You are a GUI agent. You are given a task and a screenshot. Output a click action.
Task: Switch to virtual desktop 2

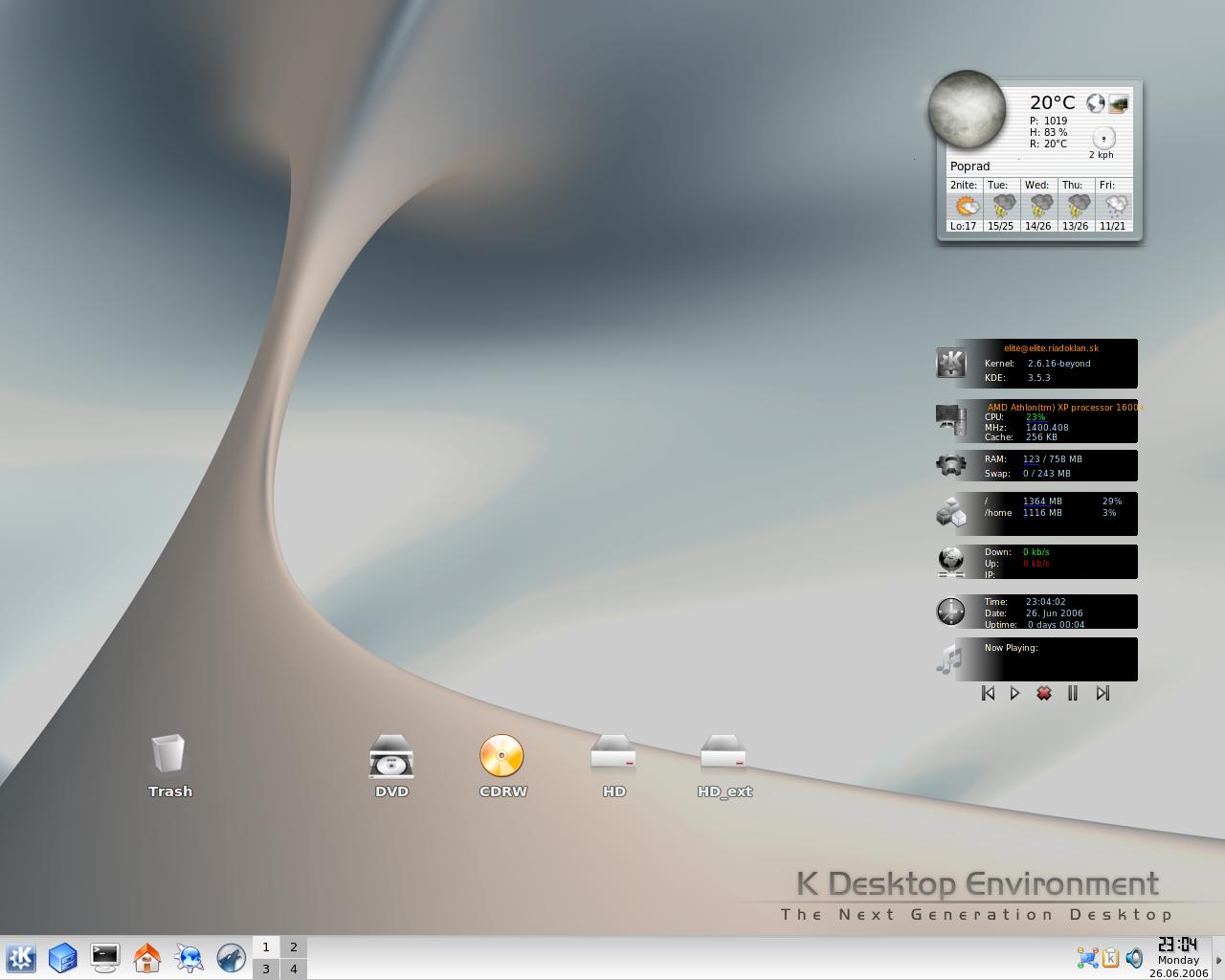pos(293,947)
